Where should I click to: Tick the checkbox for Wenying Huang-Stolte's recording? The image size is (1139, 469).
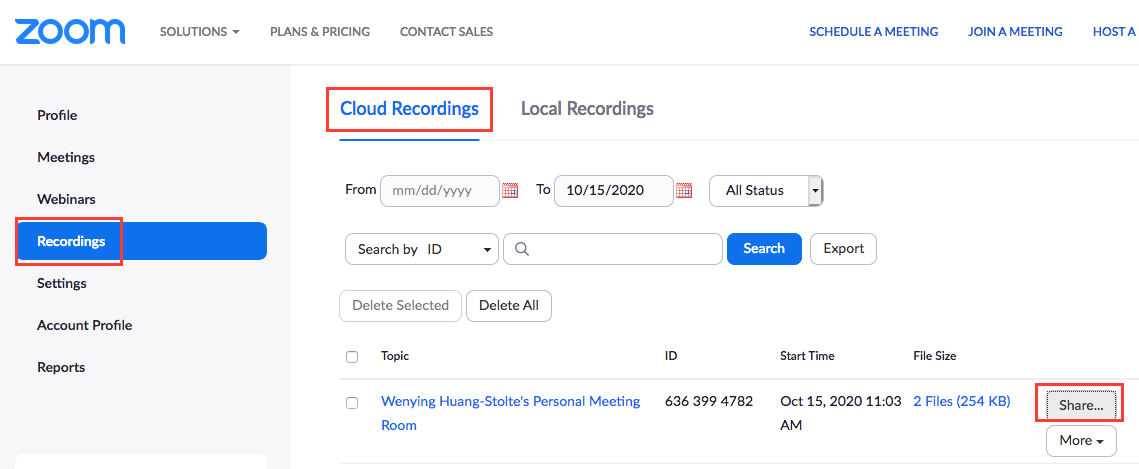tap(352, 403)
